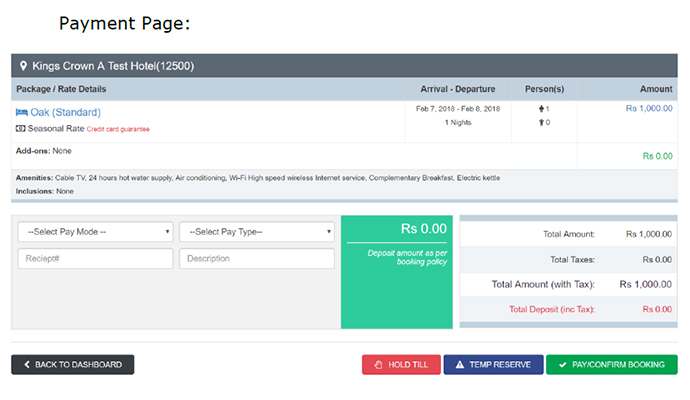Click the bed icon next to Oak (Standard)
690x400 pixels.
(22, 112)
